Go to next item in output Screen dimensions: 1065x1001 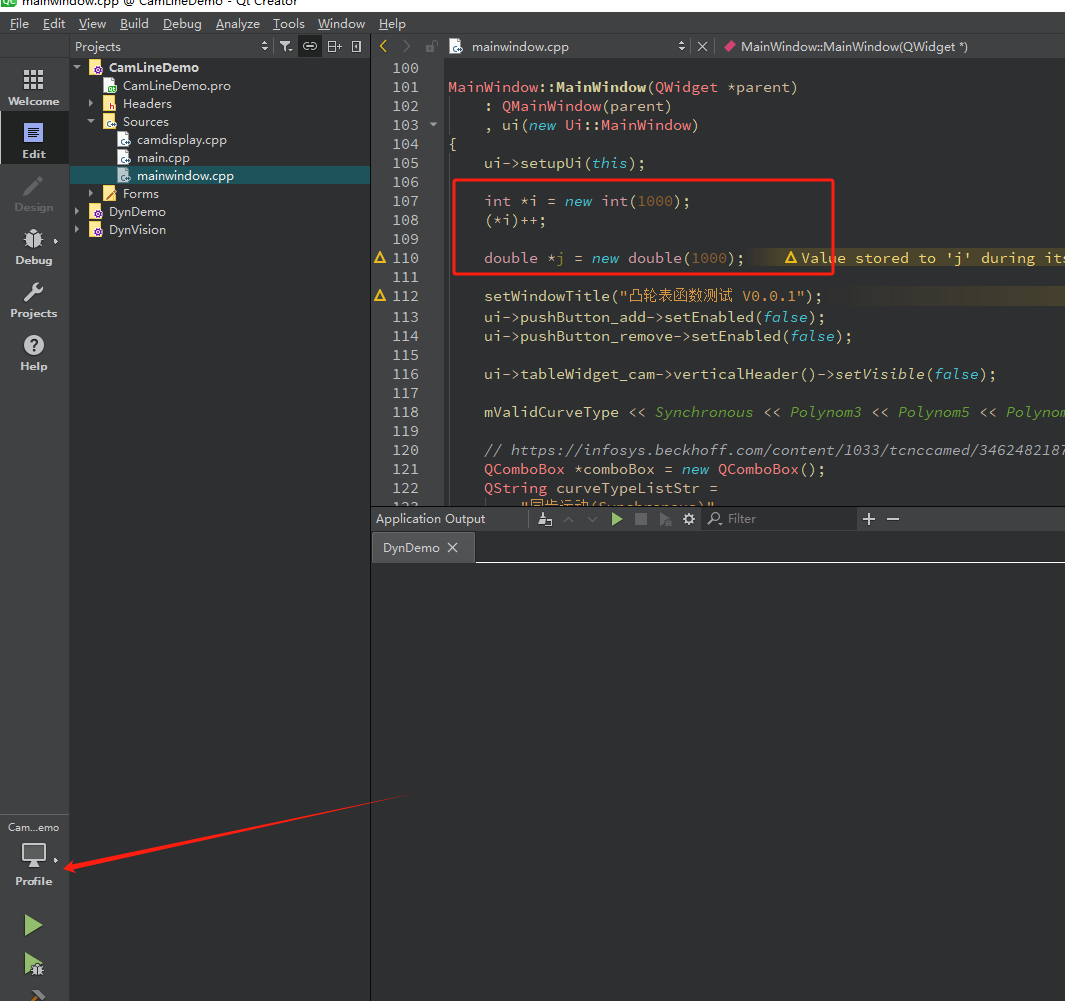[x=592, y=519]
